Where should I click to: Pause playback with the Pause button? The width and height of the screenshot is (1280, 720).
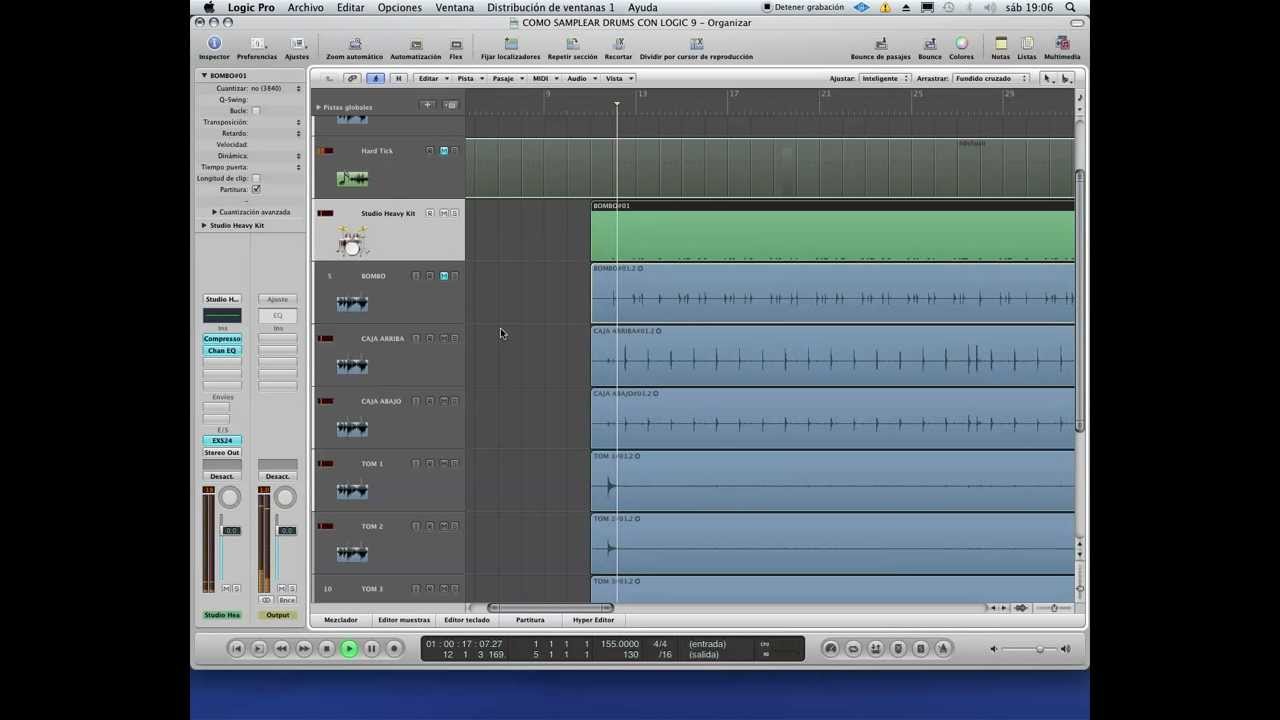tap(371, 649)
